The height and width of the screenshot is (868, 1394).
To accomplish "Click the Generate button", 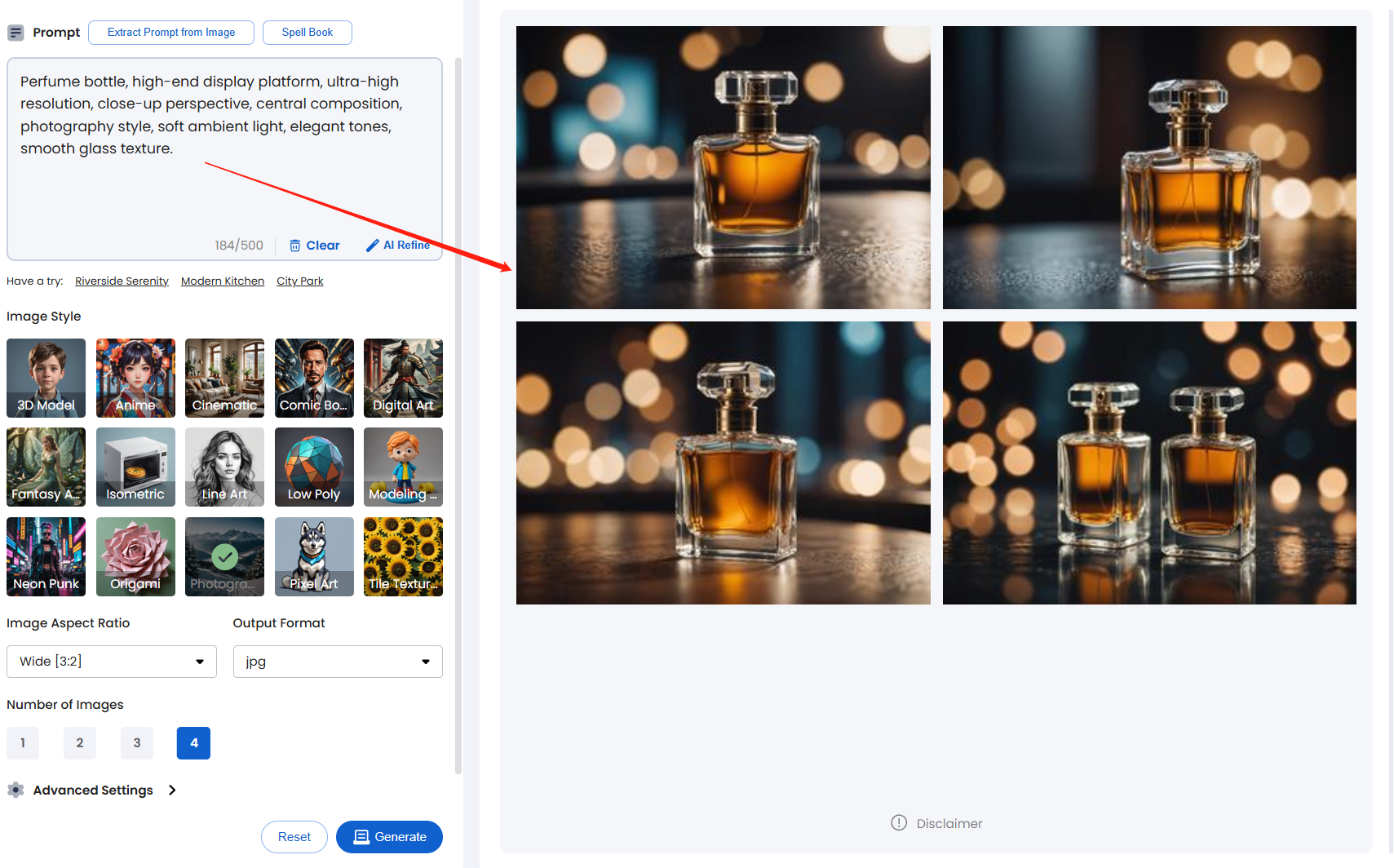I will 389,837.
